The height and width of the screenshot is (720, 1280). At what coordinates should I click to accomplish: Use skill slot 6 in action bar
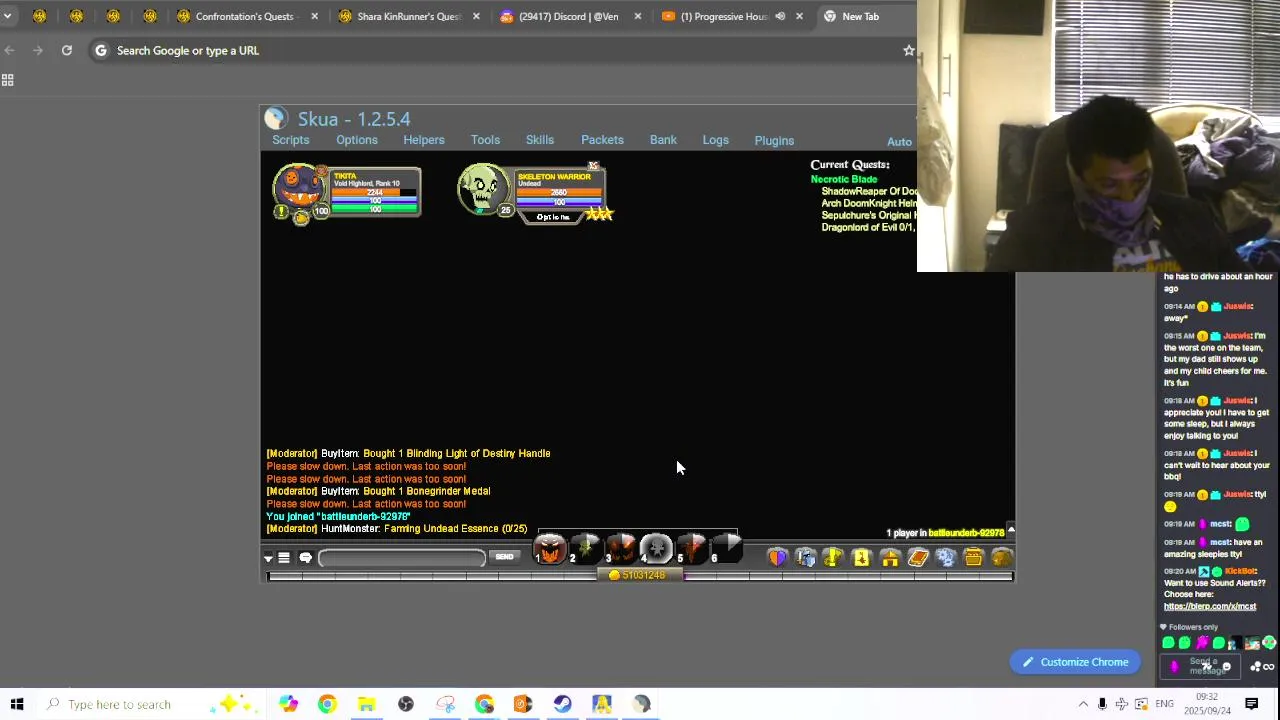click(726, 549)
